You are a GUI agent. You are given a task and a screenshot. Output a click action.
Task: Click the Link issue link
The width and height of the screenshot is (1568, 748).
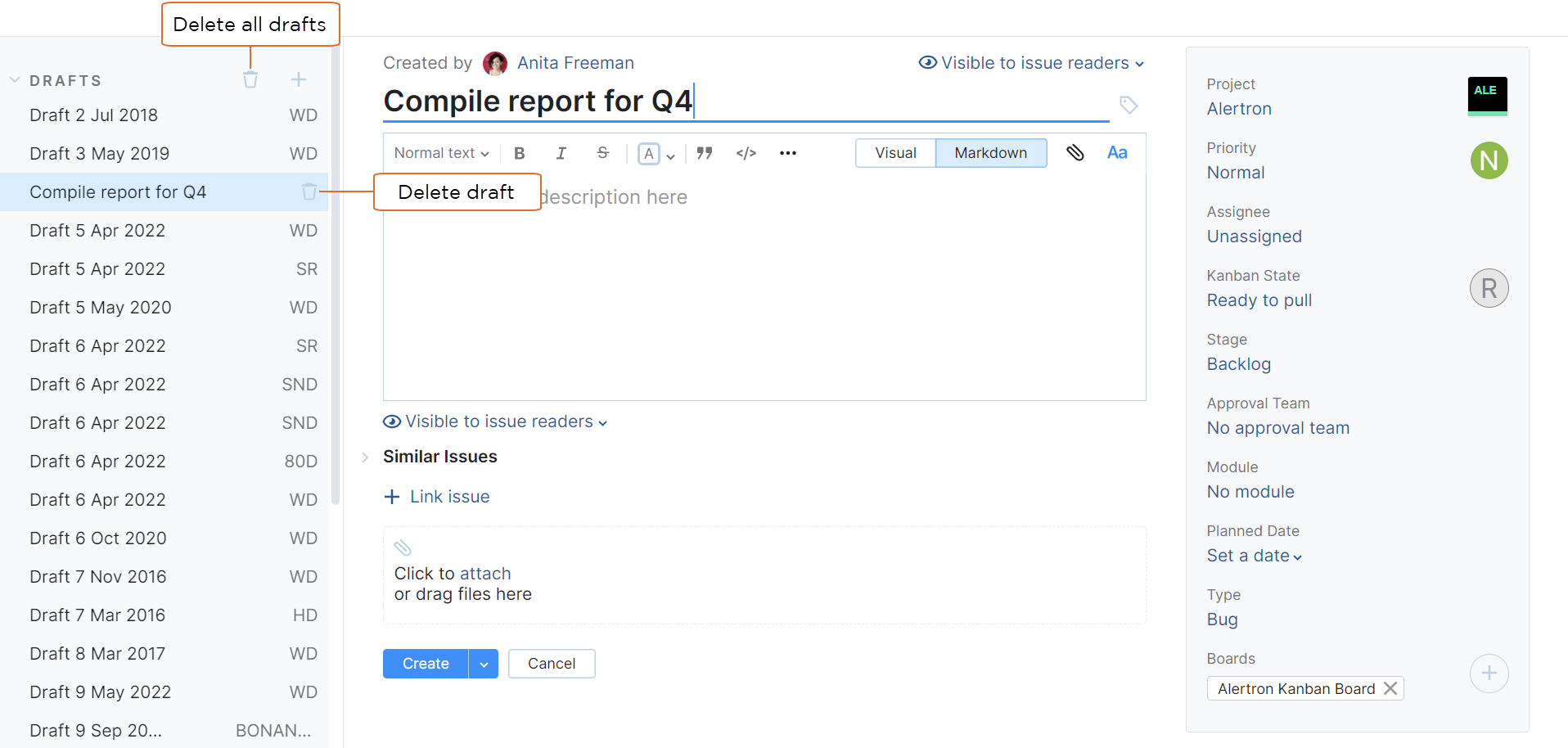point(438,497)
